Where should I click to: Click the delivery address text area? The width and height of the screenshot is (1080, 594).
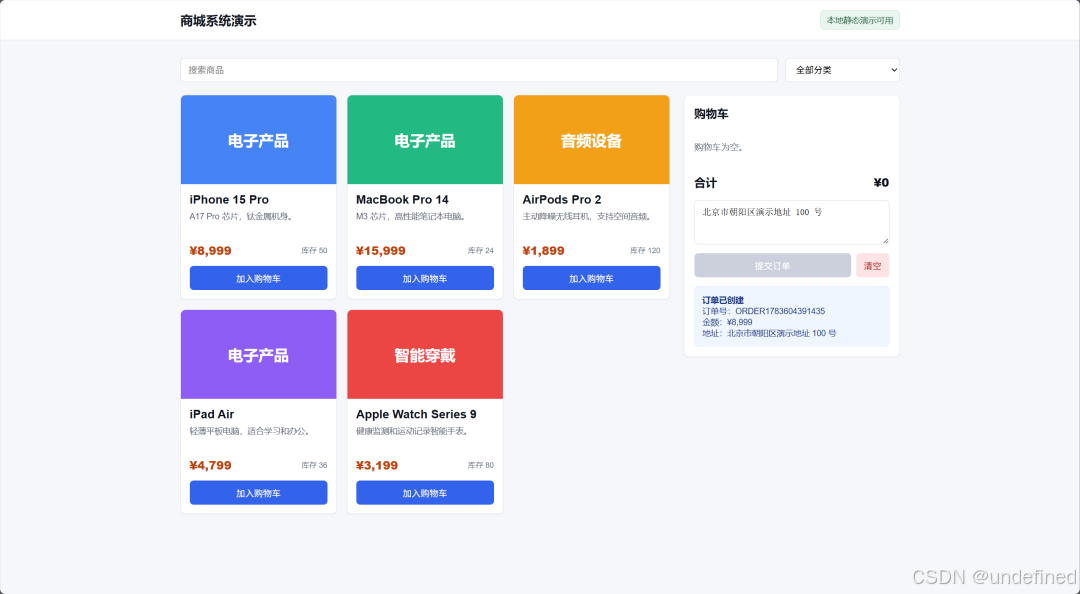[791, 222]
